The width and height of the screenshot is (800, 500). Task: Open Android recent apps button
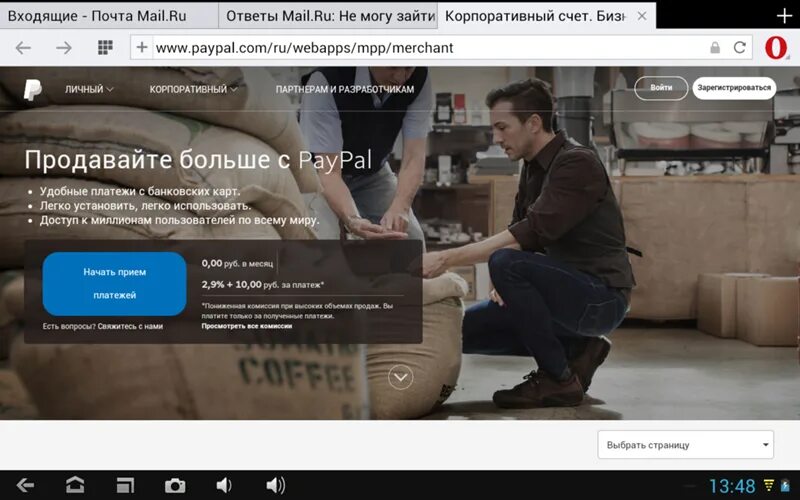[125, 485]
